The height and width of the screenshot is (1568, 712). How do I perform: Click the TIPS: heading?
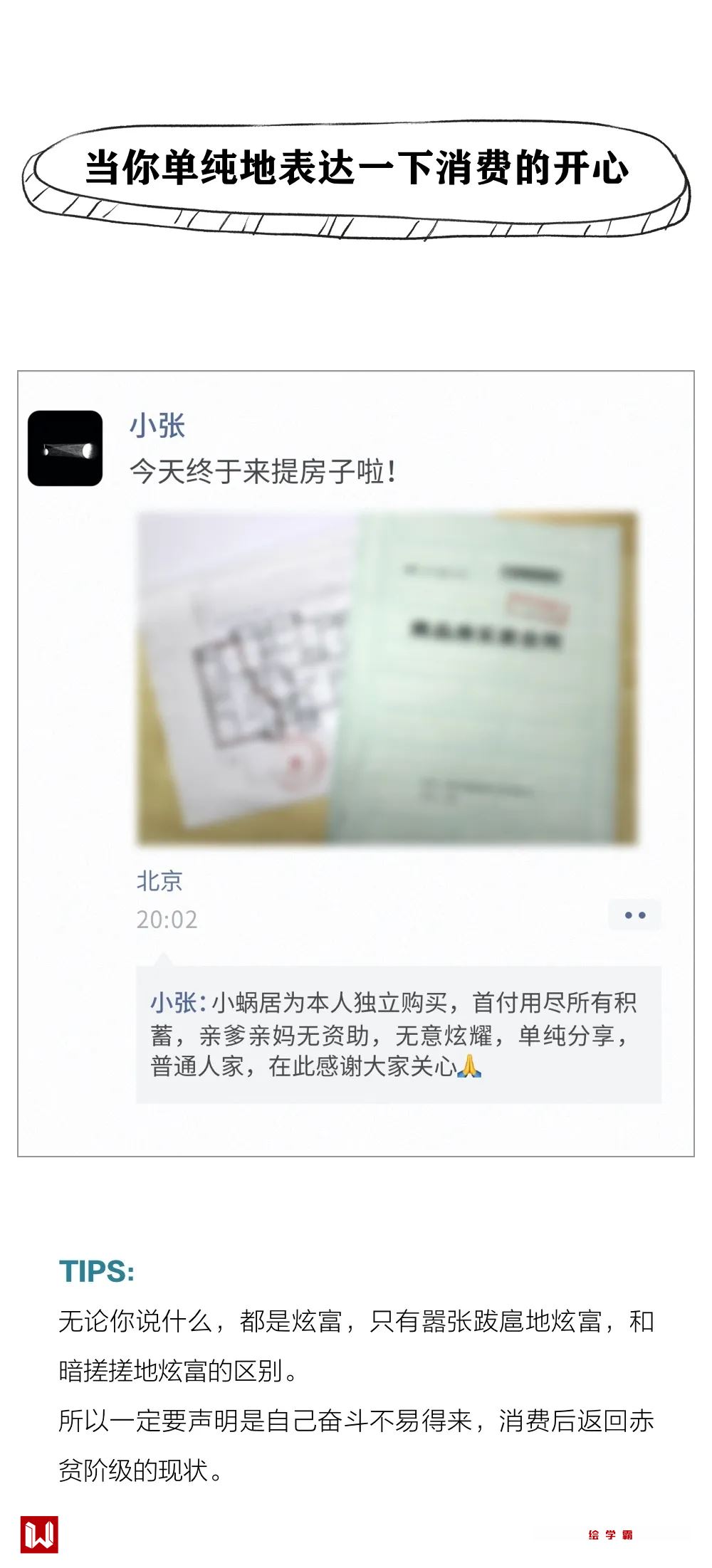(97, 1270)
